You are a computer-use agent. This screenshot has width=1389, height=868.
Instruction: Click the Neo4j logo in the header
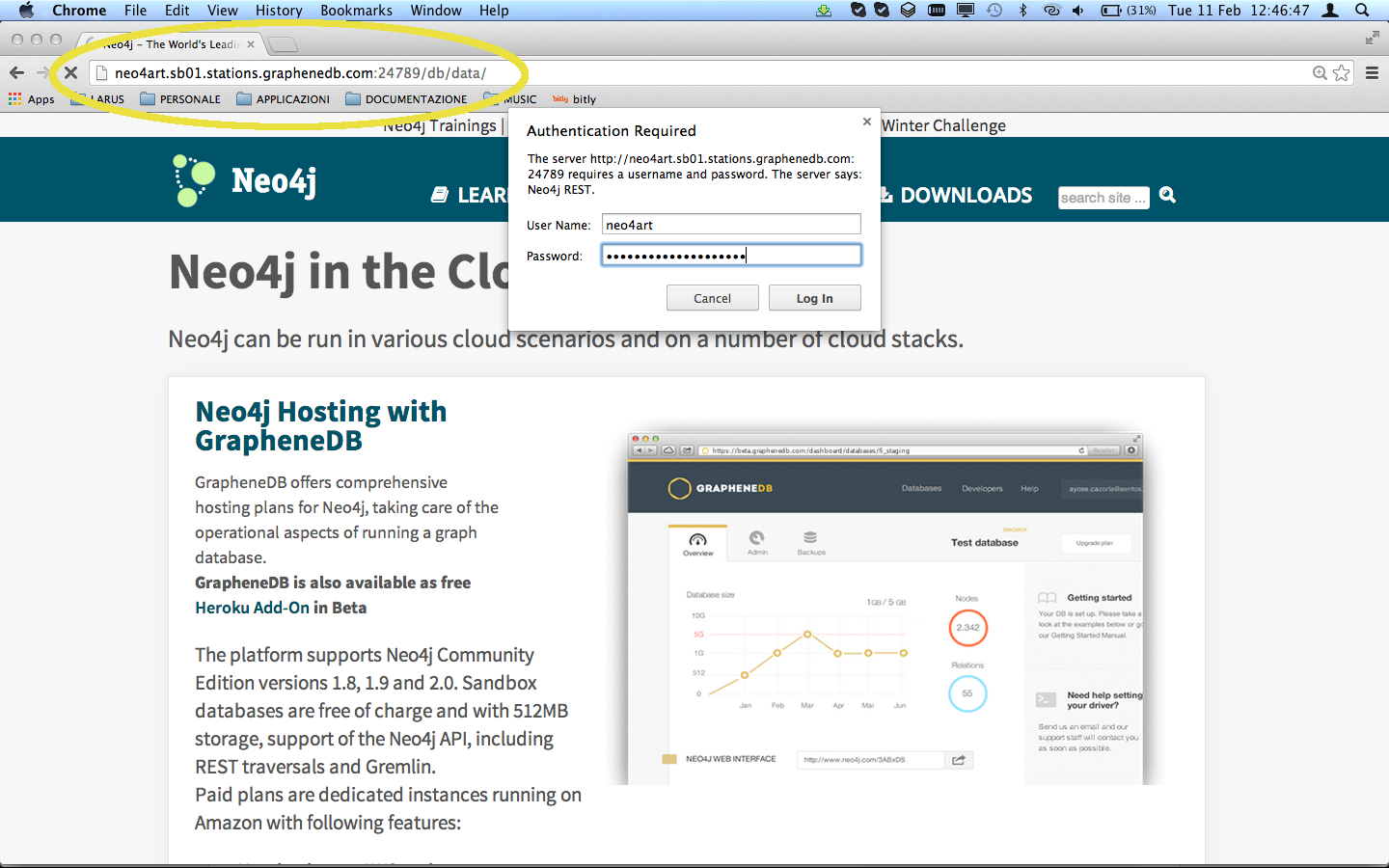pyautogui.click(x=245, y=180)
